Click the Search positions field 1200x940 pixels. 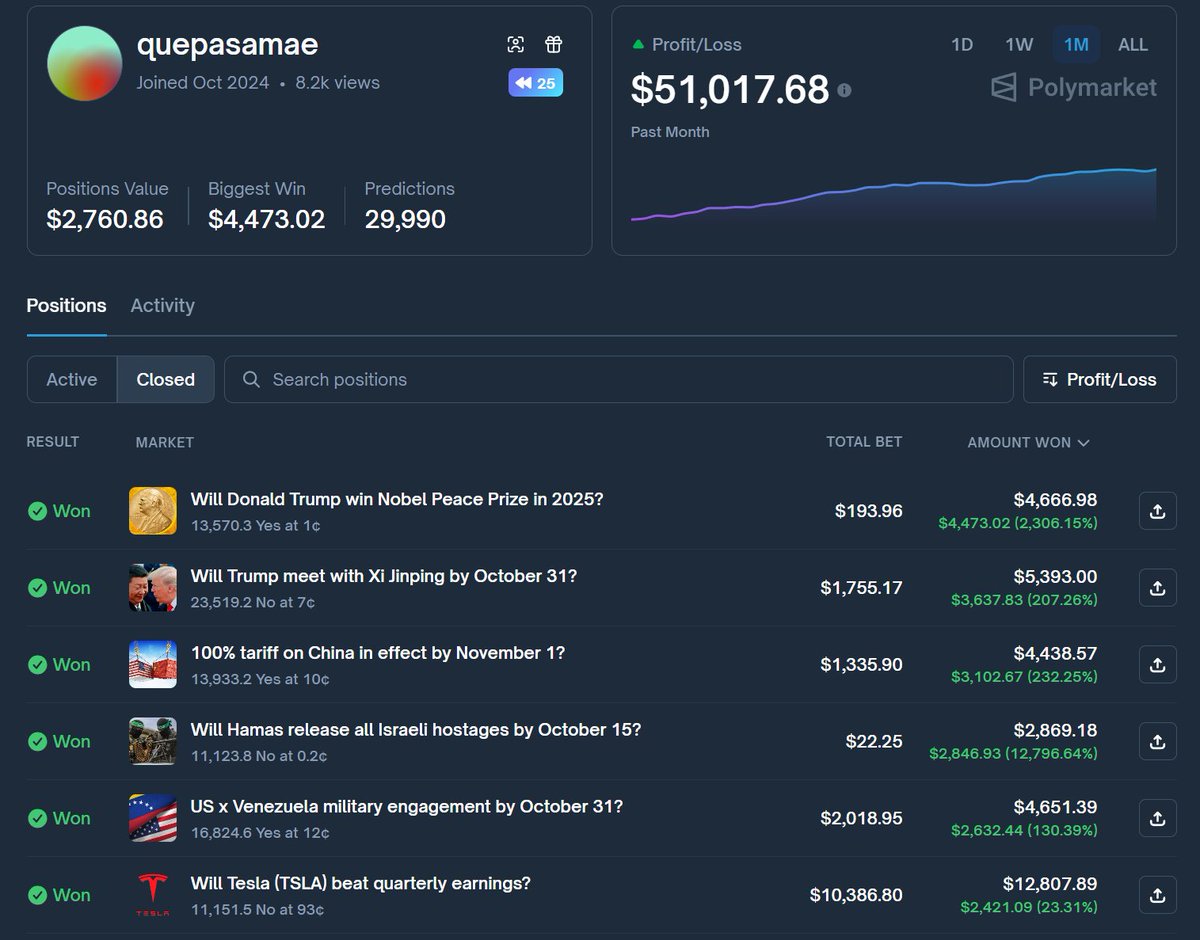click(619, 379)
